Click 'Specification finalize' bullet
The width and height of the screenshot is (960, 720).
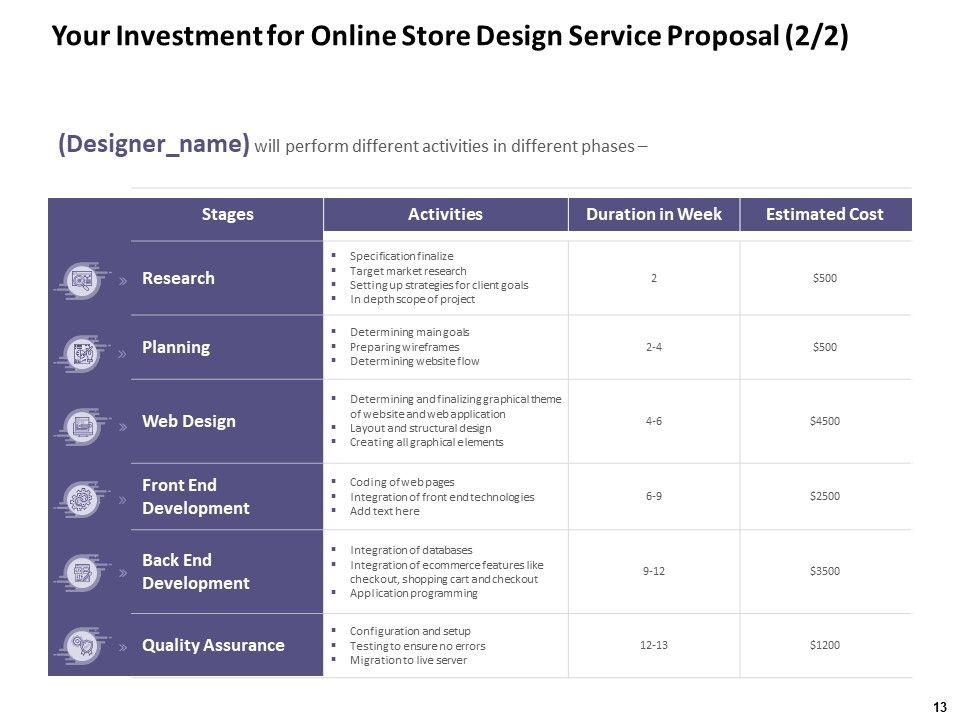point(402,256)
